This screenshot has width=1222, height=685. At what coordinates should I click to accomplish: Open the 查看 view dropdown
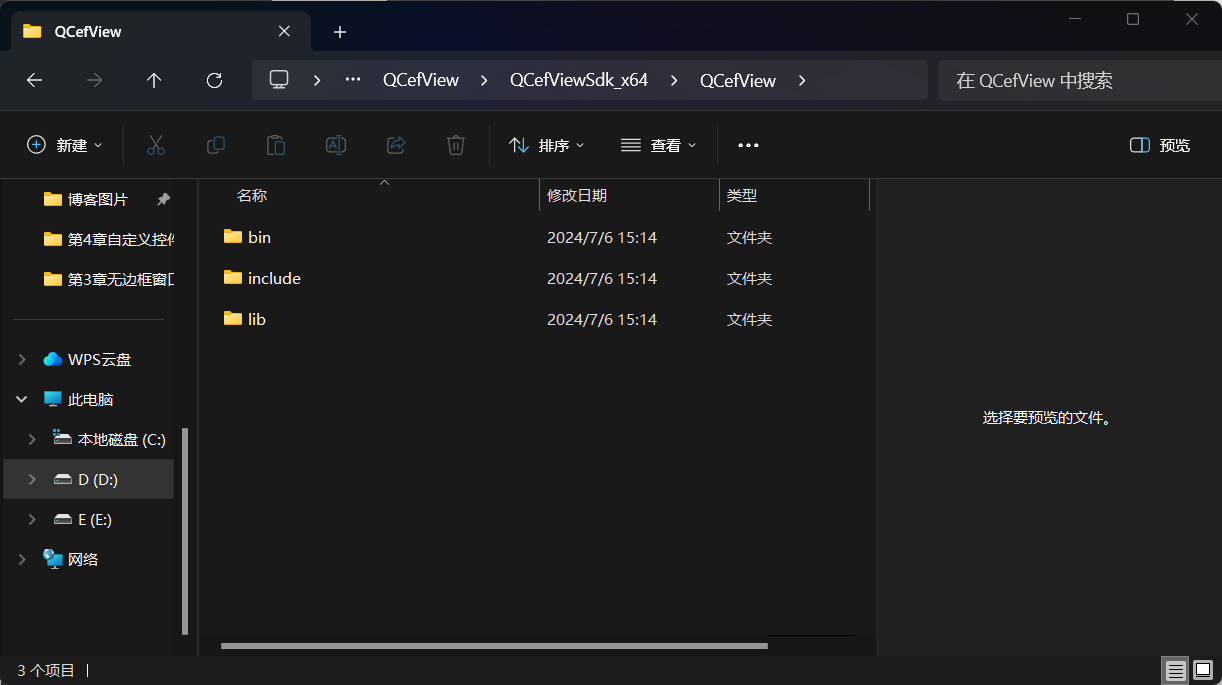coord(658,145)
